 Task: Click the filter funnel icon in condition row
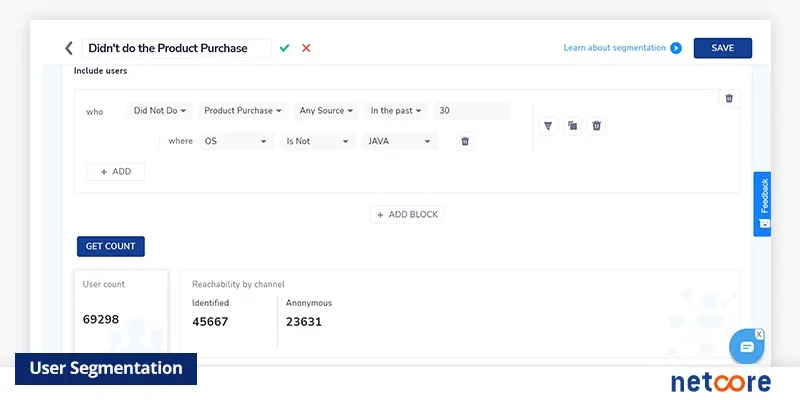pyautogui.click(x=548, y=126)
